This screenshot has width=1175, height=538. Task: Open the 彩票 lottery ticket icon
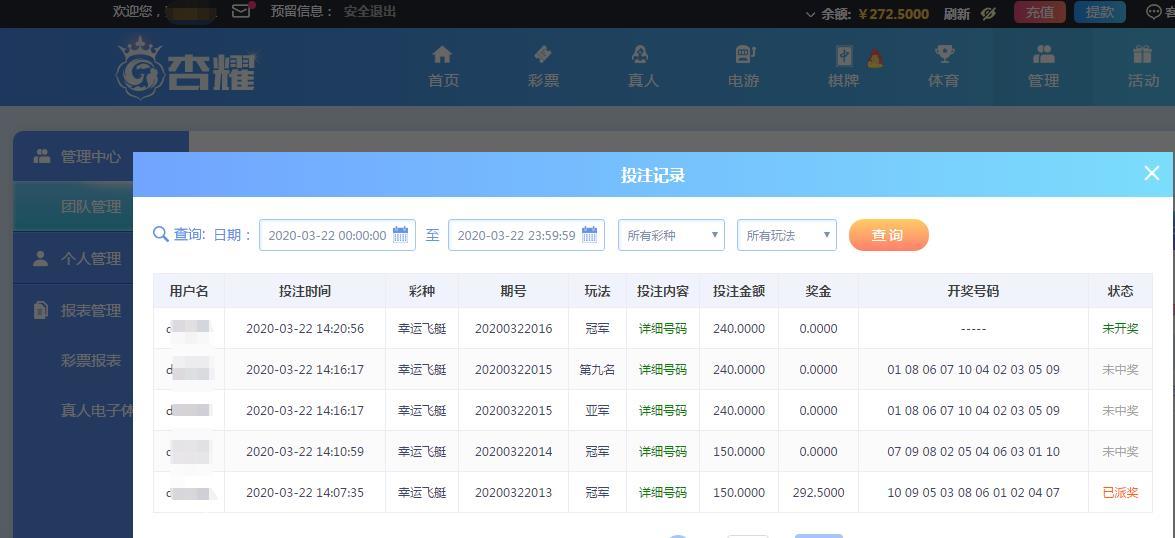[543, 55]
